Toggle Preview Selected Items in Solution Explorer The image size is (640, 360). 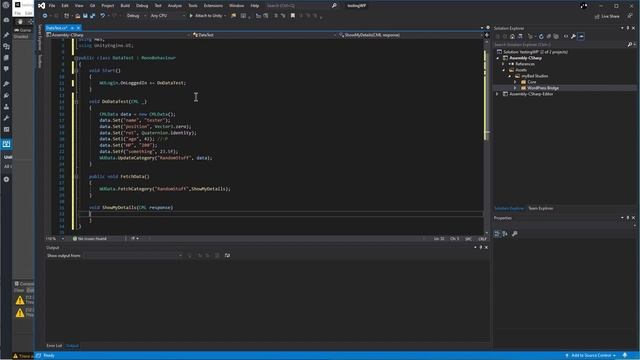(581, 36)
